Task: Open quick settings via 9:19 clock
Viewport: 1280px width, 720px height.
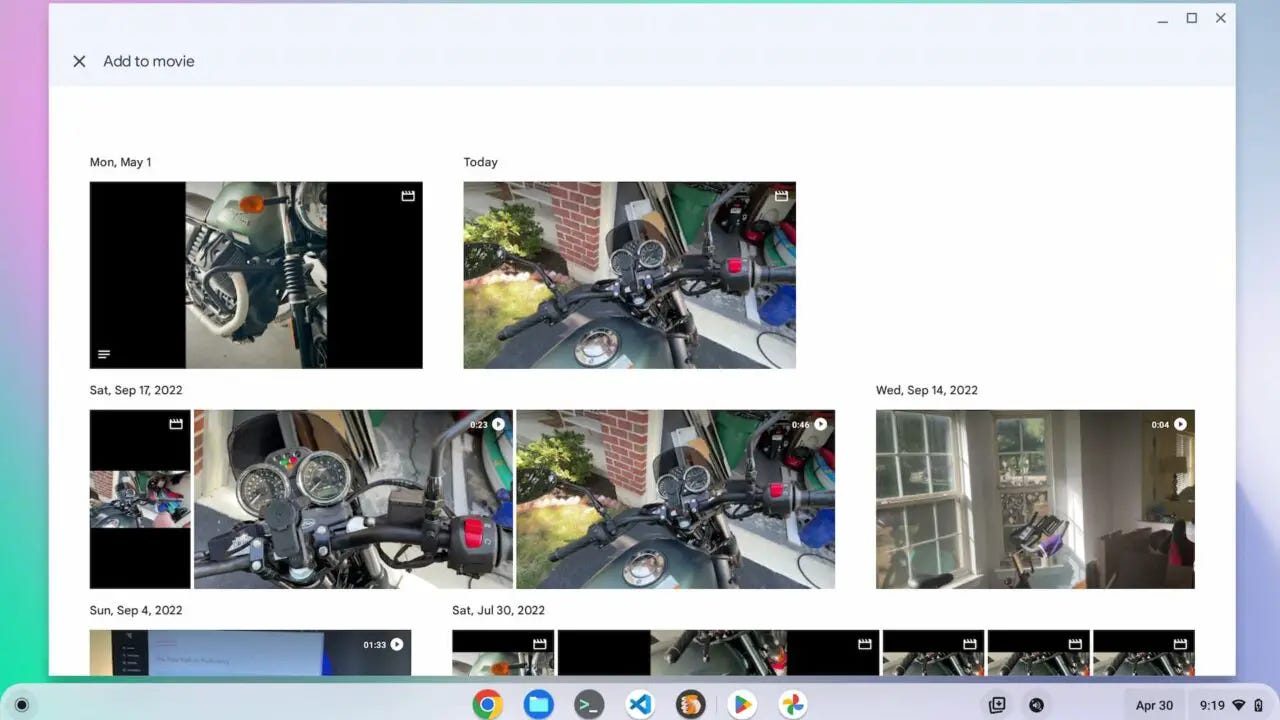Action: [x=1229, y=705]
